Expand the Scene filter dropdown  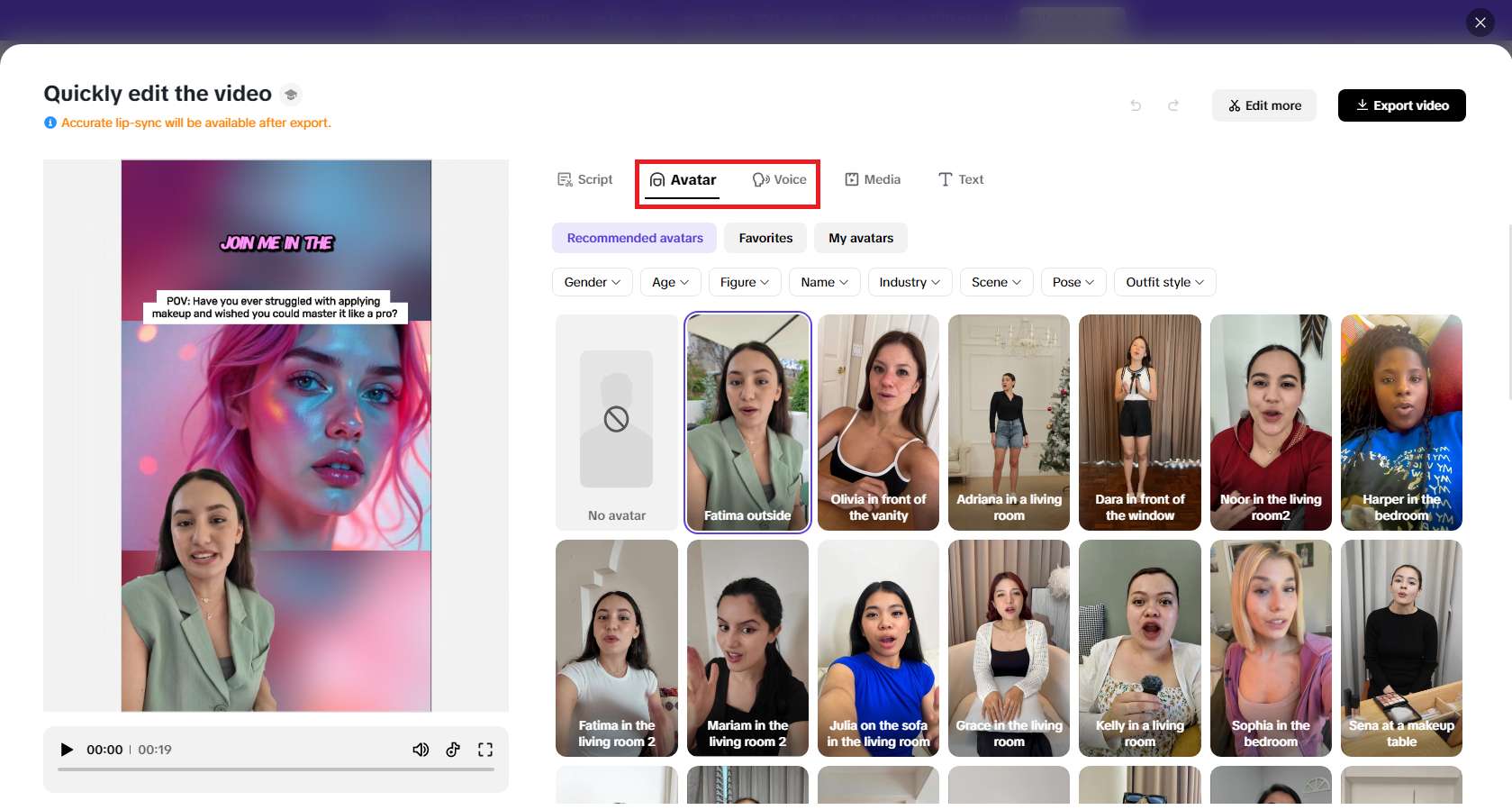[997, 282]
